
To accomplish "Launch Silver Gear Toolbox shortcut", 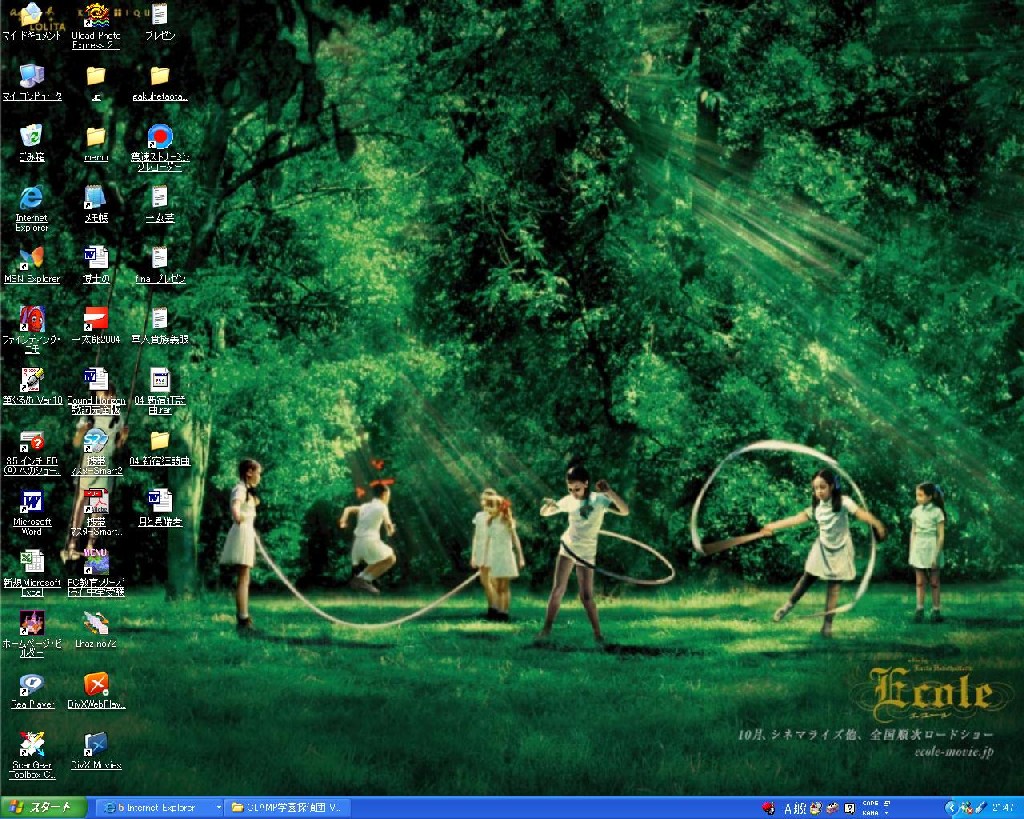I will 31,755.
